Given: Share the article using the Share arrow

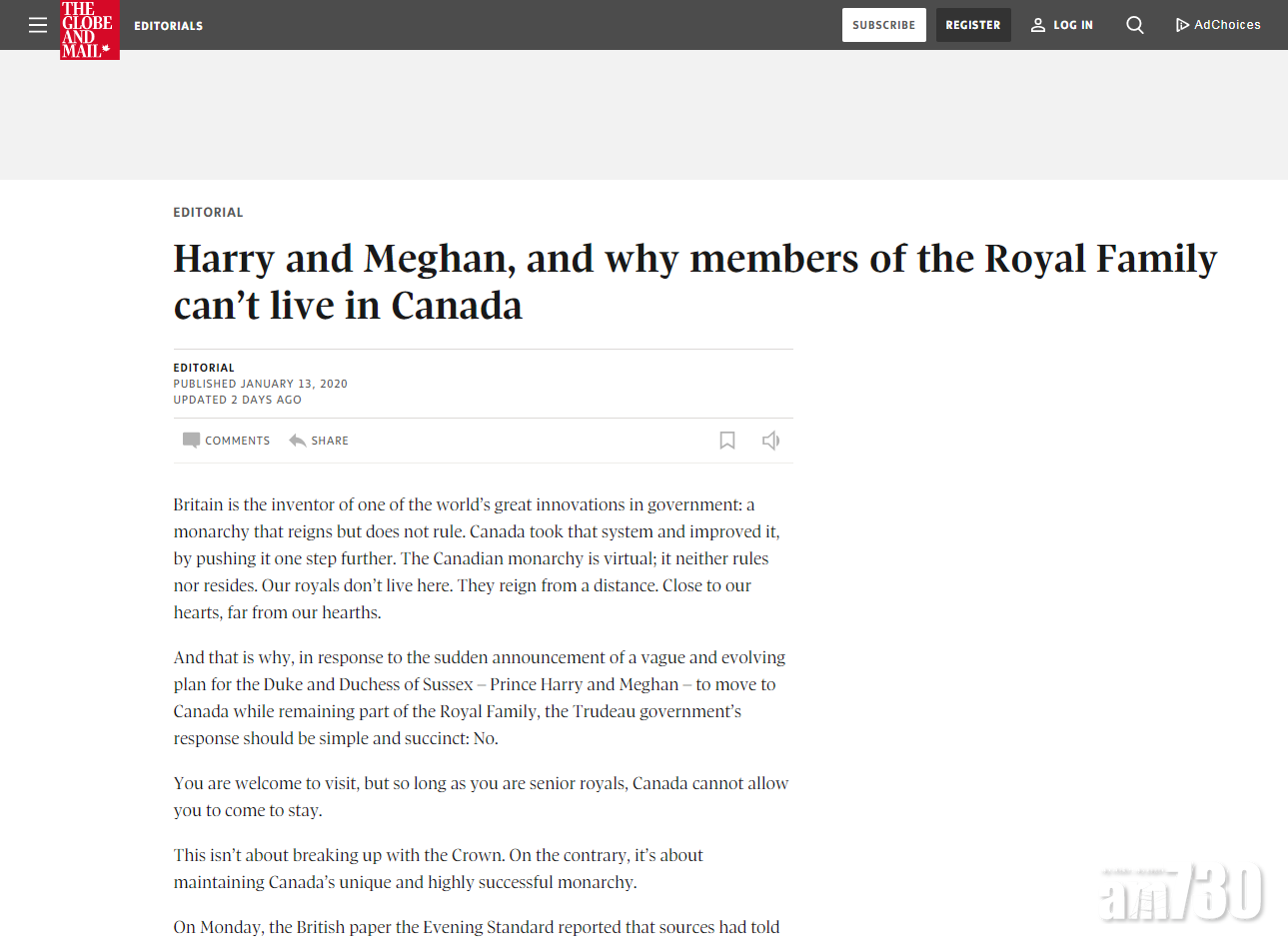Looking at the screenshot, I should tap(319, 441).
